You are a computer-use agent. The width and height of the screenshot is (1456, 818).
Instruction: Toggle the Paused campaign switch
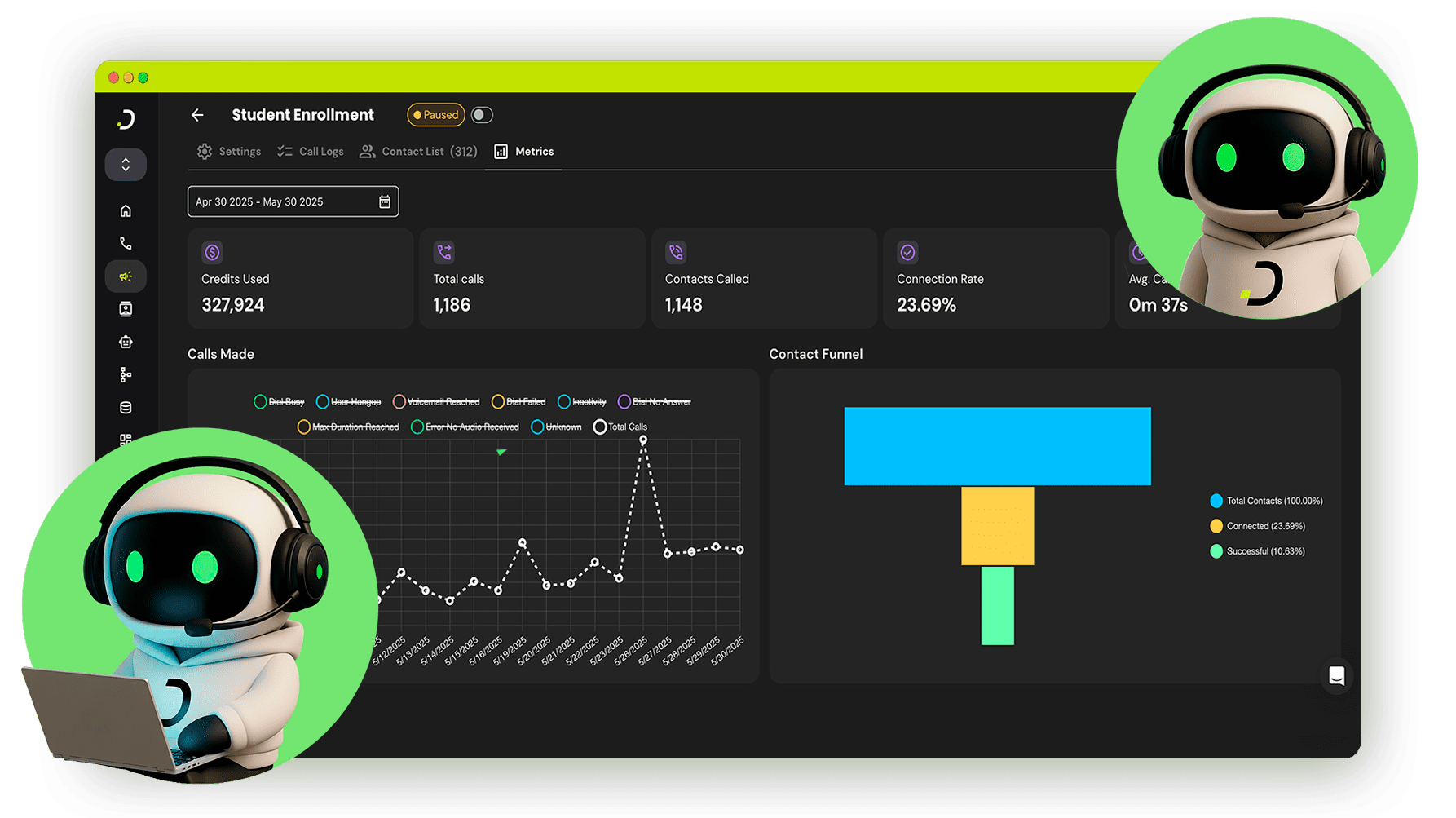coord(482,115)
